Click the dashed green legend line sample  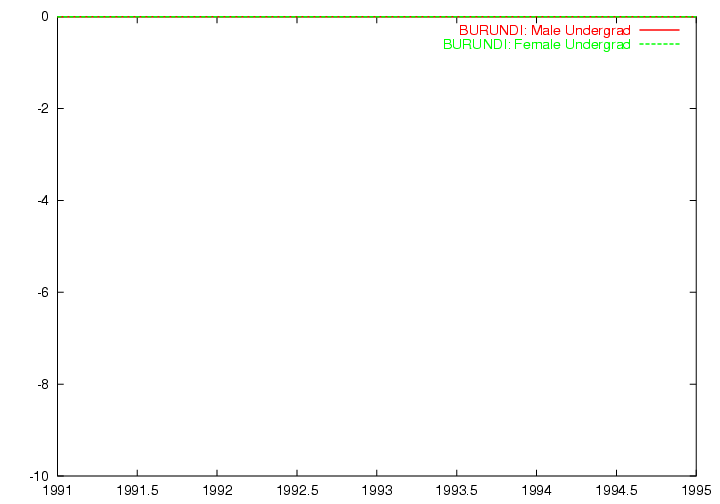pos(659,45)
